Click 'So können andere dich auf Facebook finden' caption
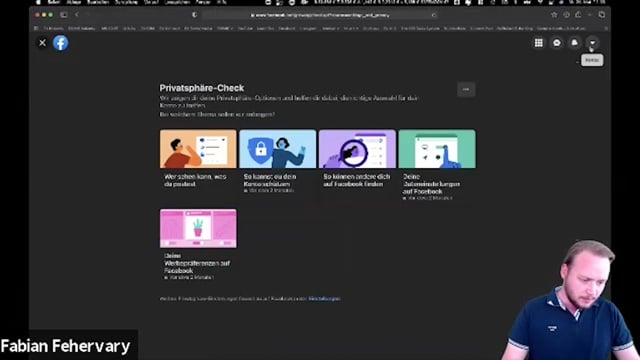This screenshot has width=640, height=360. click(x=356, y=180)
